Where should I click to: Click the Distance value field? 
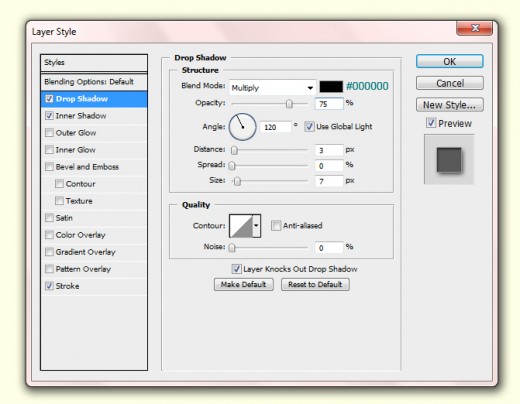click(329, 150)
